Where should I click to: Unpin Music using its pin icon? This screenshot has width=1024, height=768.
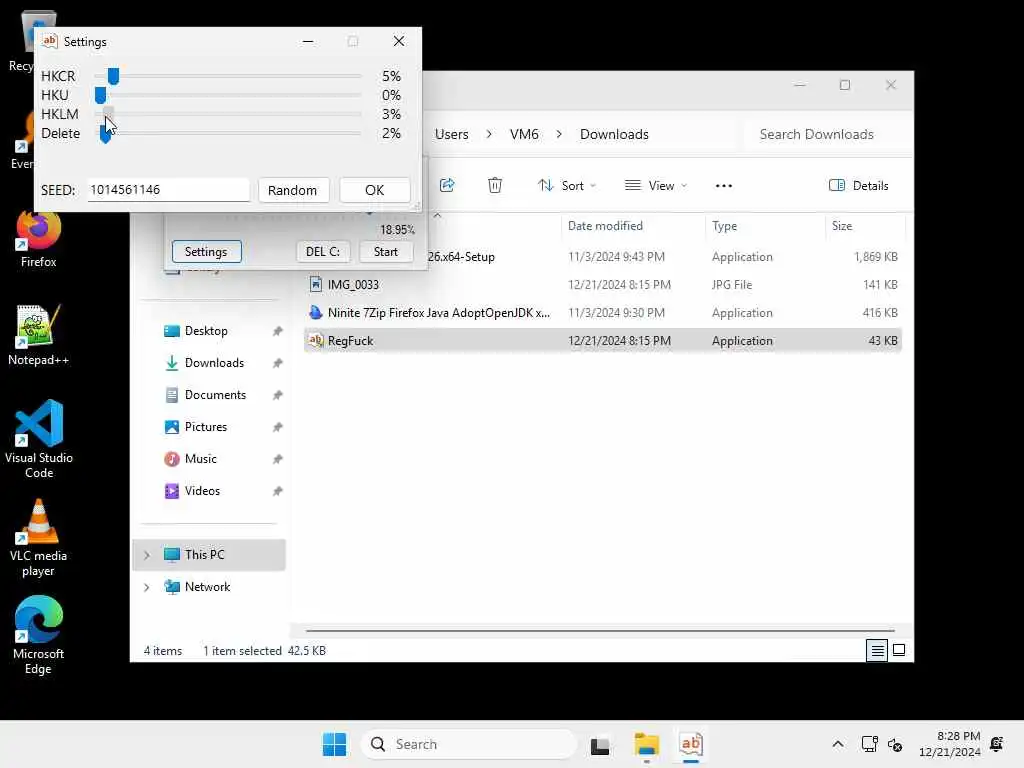click(x=278, y=459)
